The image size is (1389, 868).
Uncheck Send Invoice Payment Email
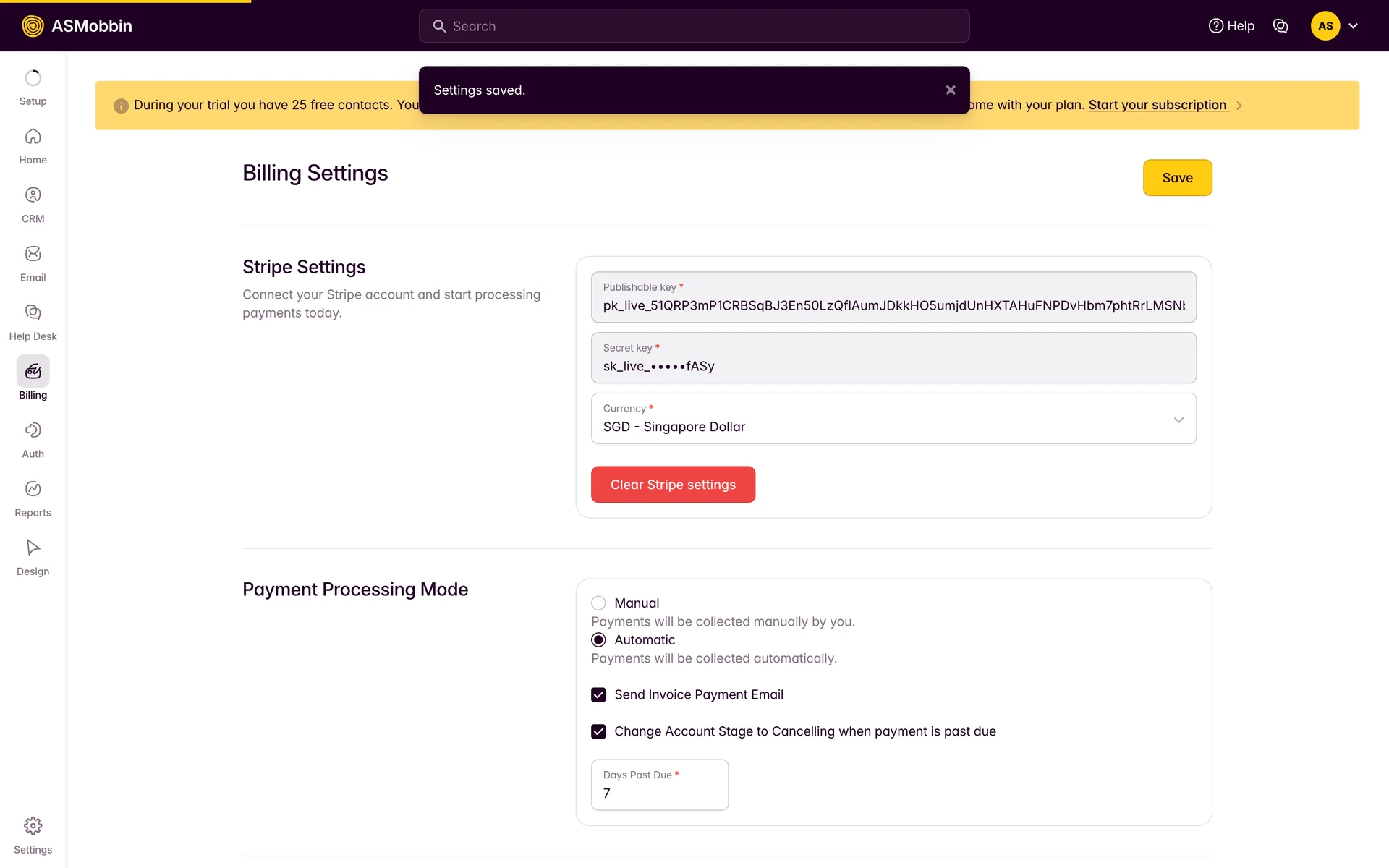598,695
